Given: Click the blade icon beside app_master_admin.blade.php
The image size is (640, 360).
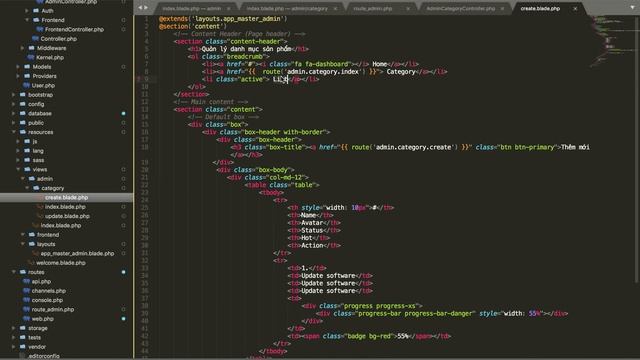Looking at the screenshot, I should 36,253.
